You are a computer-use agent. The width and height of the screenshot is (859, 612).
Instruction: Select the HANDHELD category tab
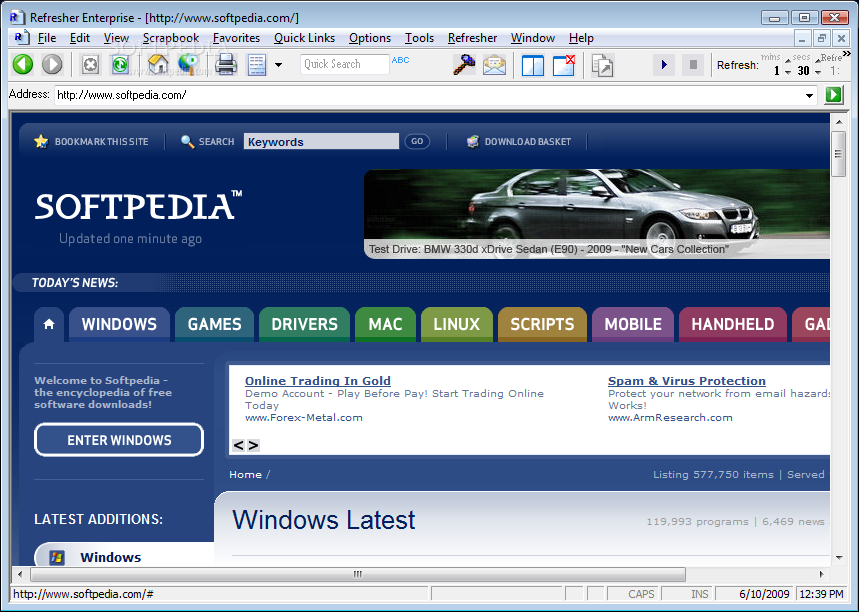coord(732,324)
